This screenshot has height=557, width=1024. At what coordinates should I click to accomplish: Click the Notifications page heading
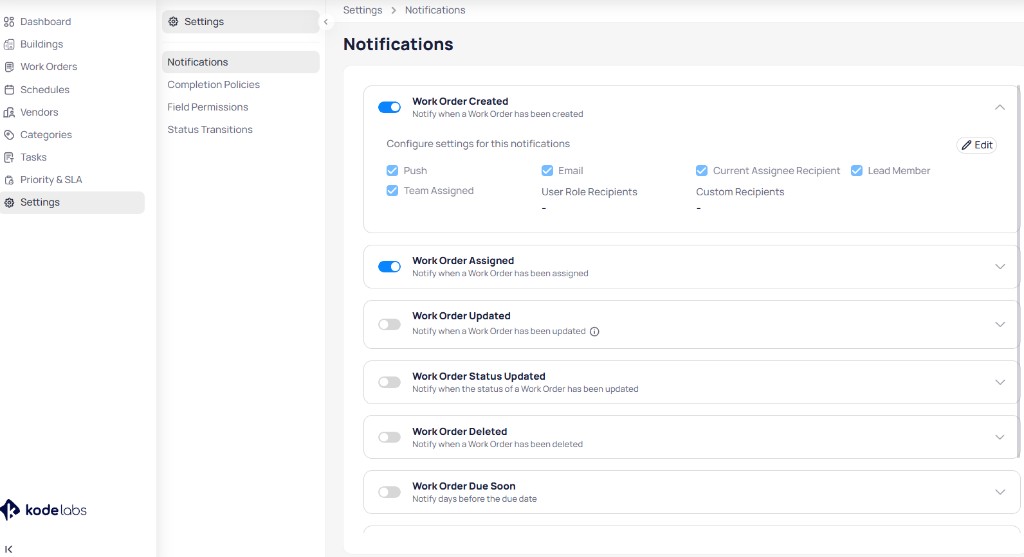tap(398, 44)
